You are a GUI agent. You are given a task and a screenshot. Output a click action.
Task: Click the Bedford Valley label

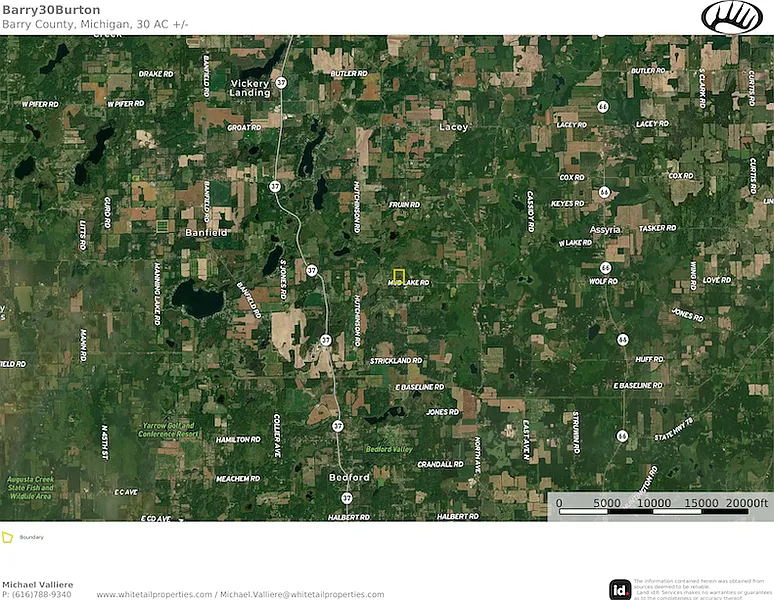point(389,449)
